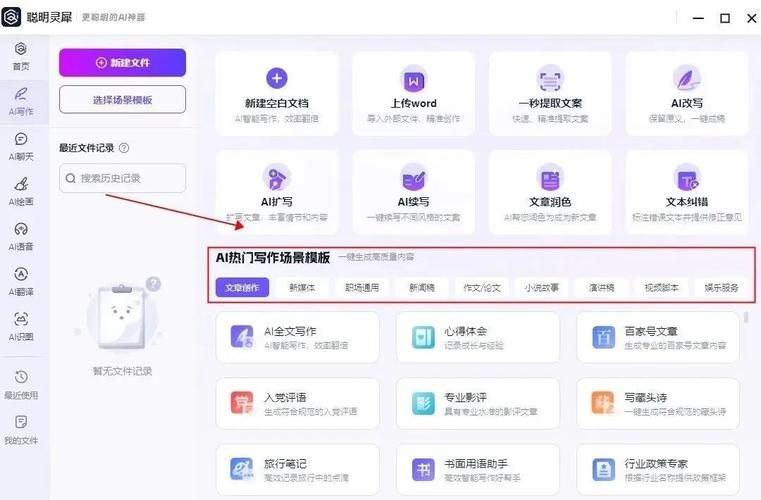Viewport: 761px width, 500px height.
Task: Click the 新建文件 button
Action: pos(122,63)
